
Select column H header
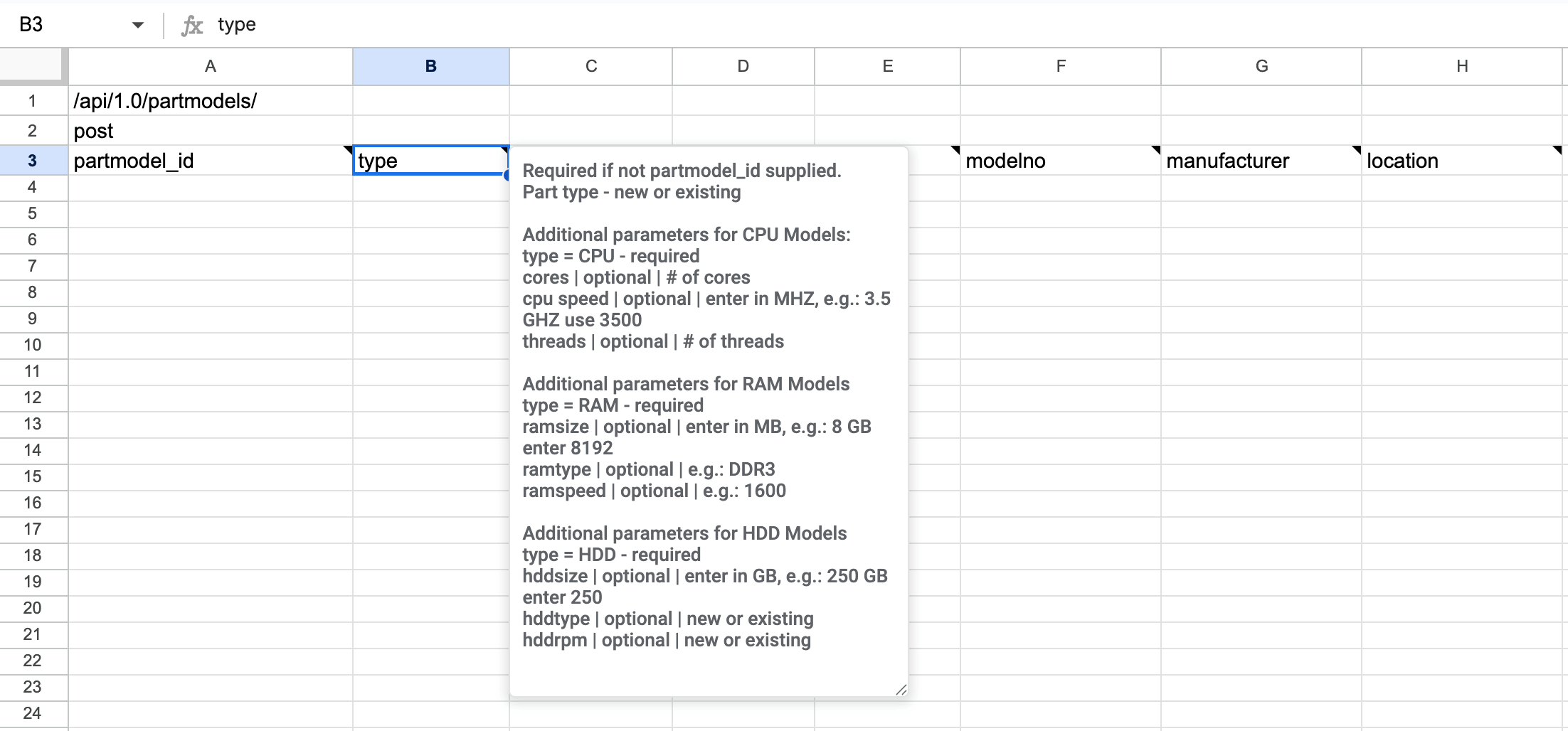pyautogui.click(x=1463, y=65)
